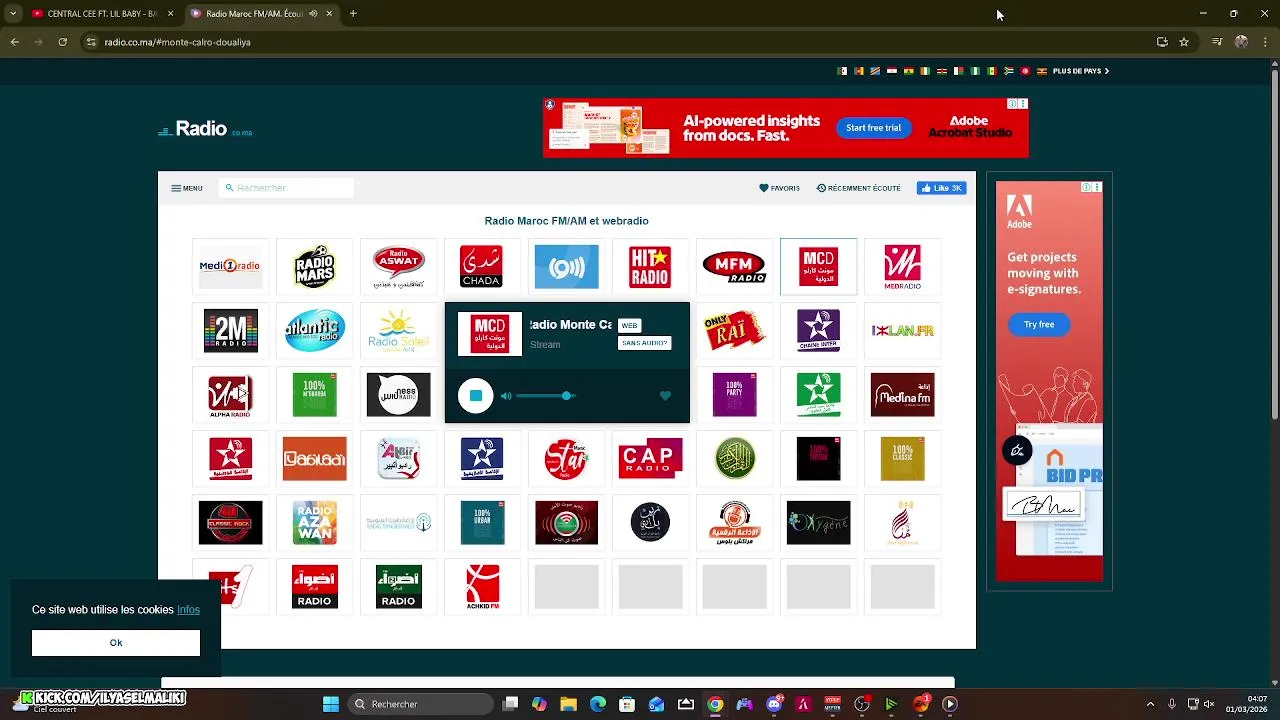Open the Med Radio station tile

point(902,267)
